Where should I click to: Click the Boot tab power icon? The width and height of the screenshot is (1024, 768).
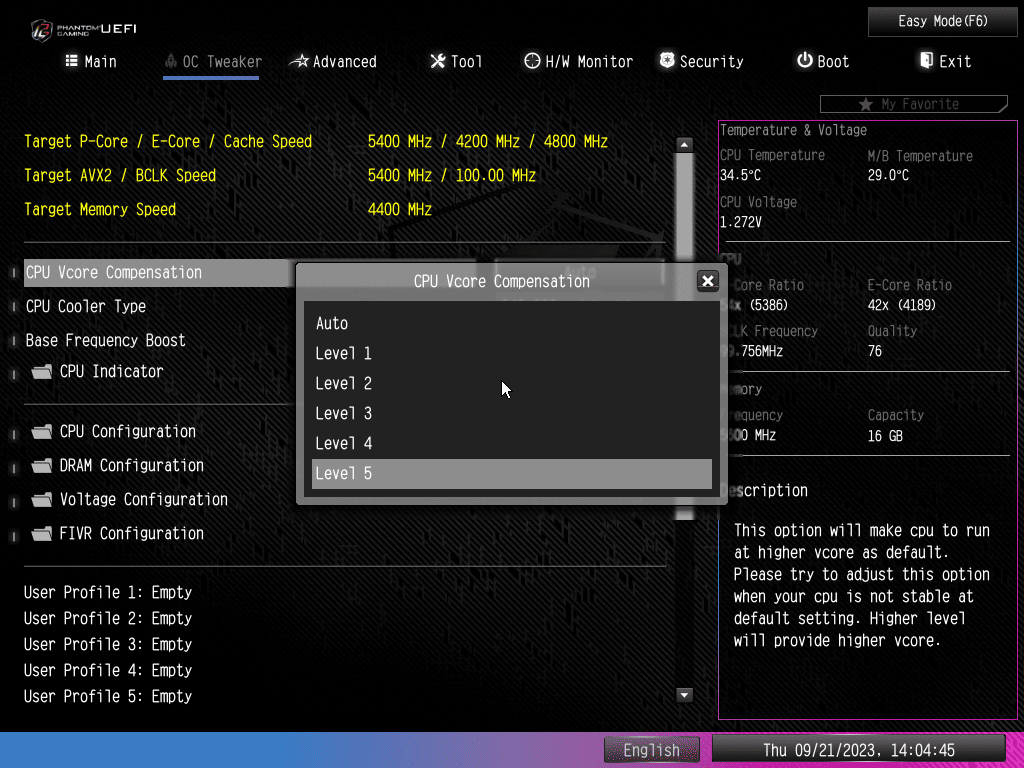[804, 61]
